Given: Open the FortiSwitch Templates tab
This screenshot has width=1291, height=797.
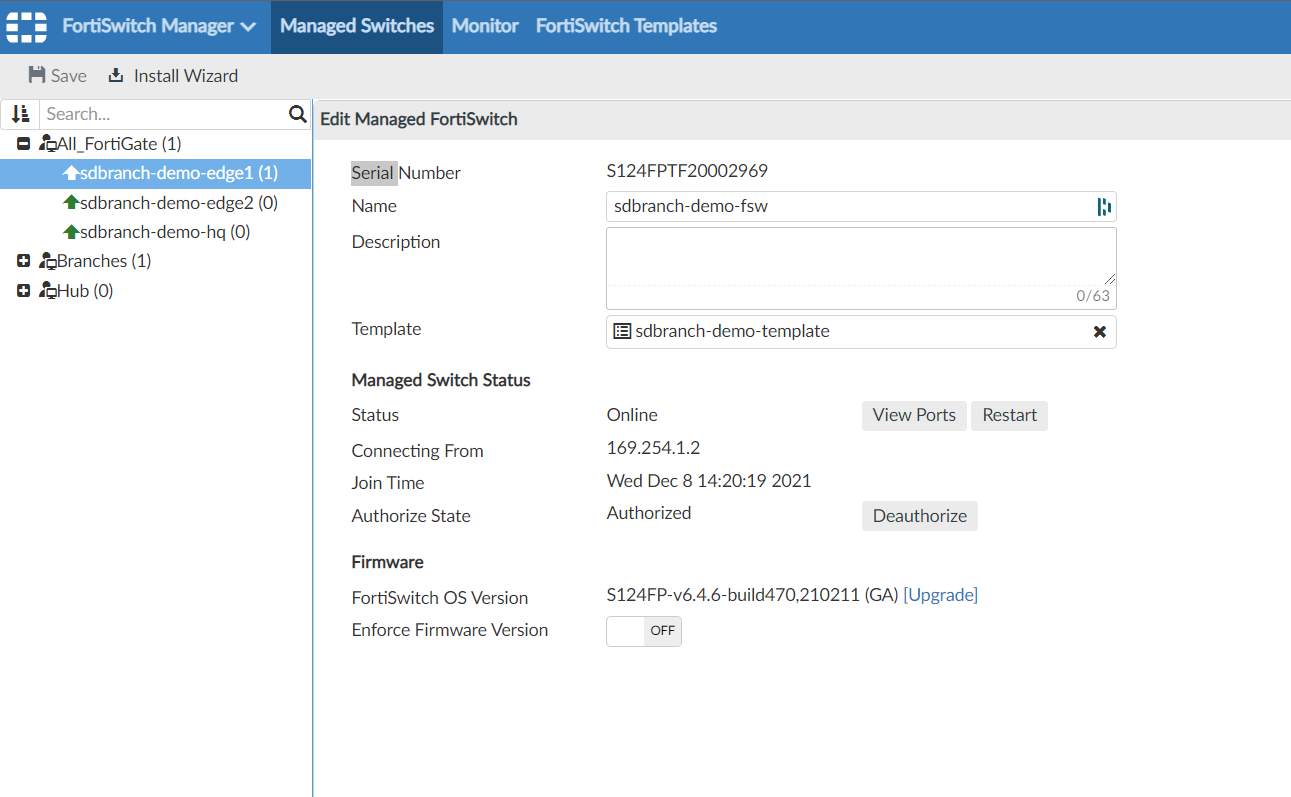Looking at the screenshot, I should pos(626,25).
